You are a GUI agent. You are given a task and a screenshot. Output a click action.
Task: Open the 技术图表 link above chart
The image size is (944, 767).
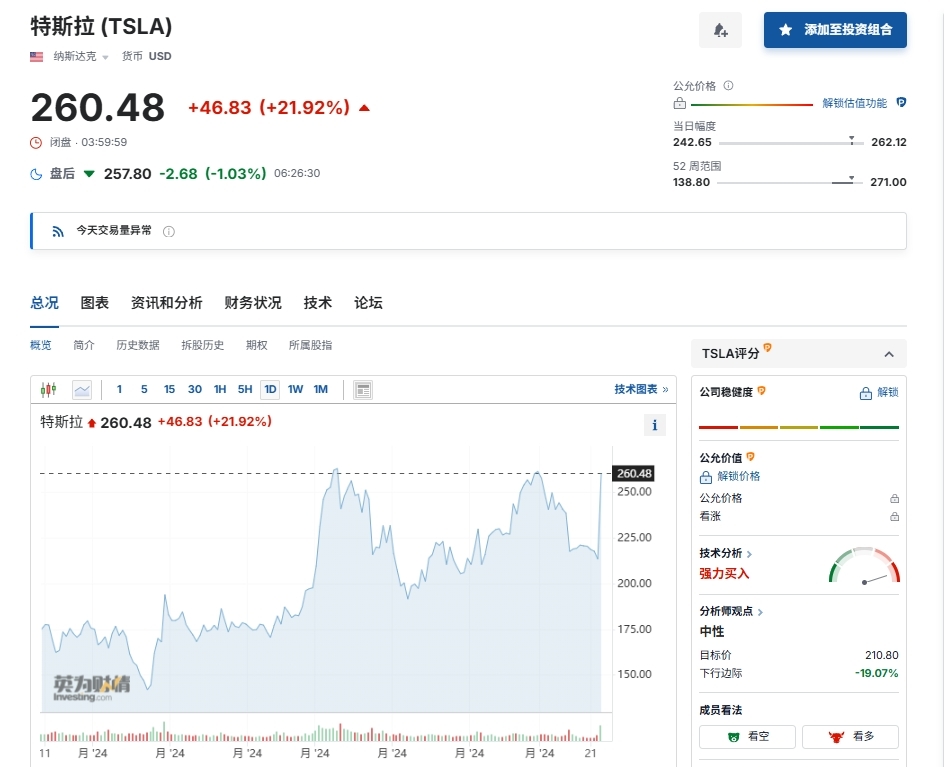pos(640,389)
